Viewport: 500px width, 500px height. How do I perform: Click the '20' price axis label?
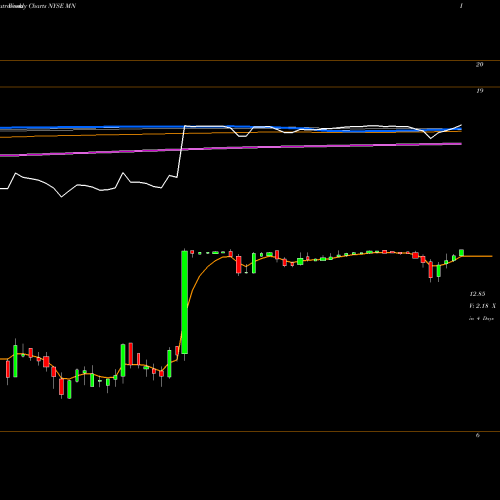[x=479, y=65]
